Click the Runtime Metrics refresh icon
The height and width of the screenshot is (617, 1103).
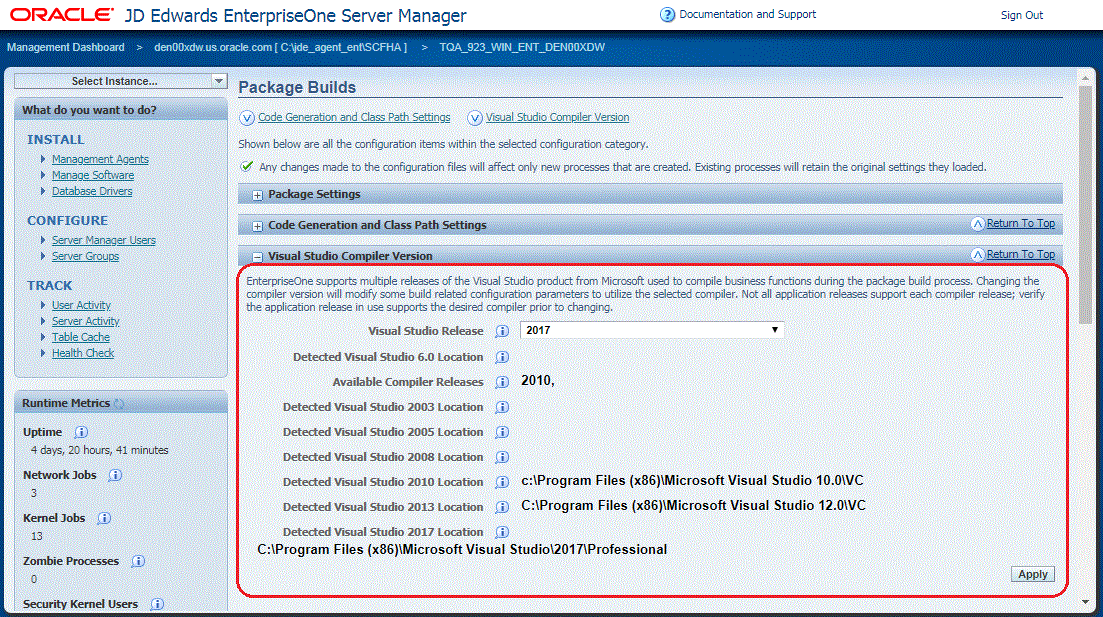point(119,403)
